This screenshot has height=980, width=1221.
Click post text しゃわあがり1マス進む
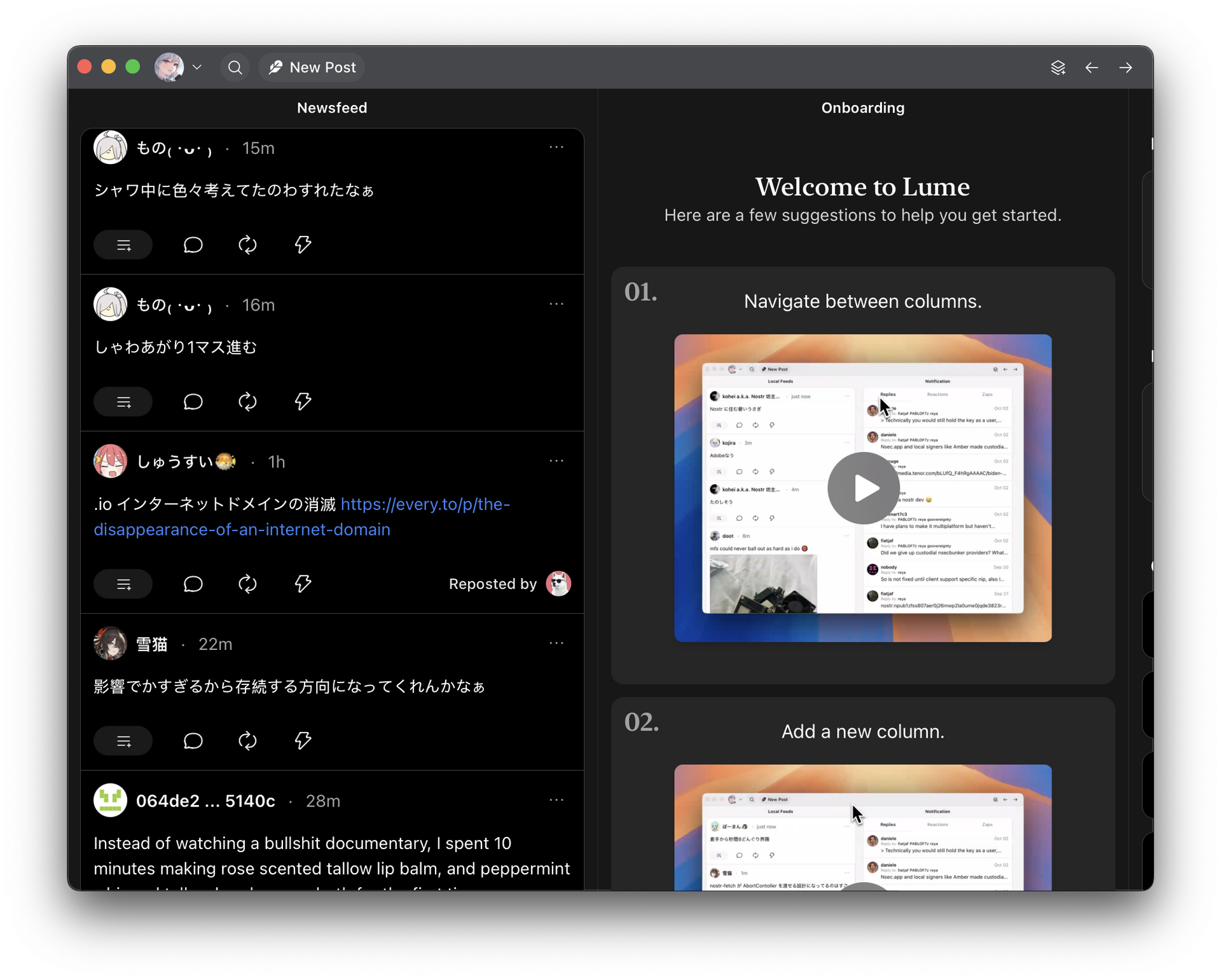point(176,347)
